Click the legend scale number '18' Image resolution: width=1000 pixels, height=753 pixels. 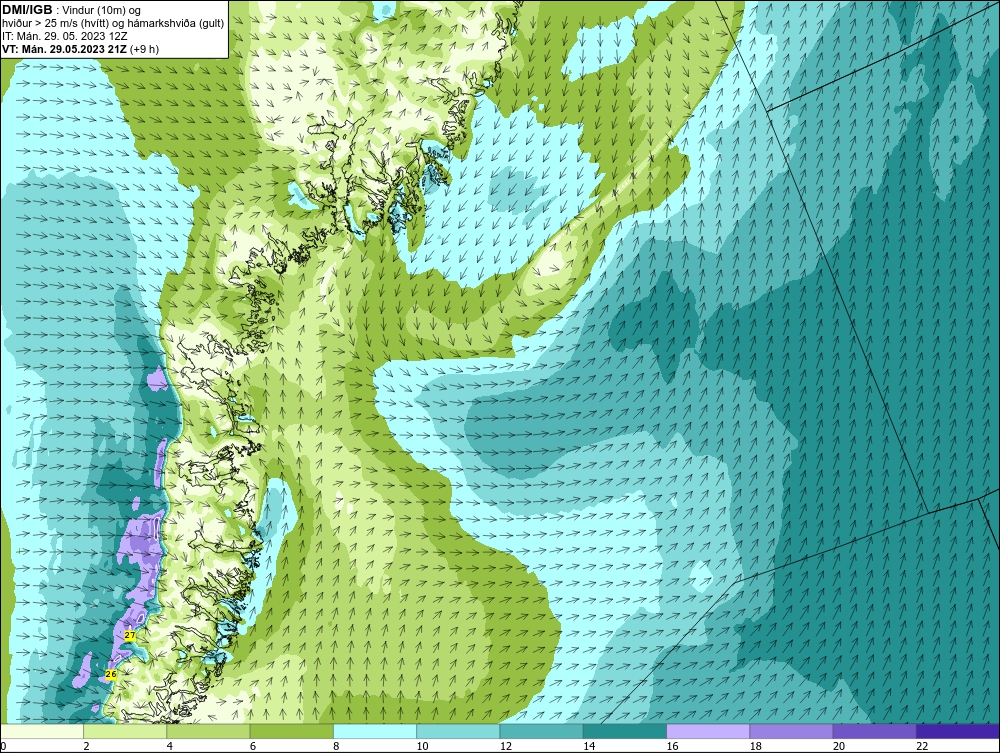click(x=756, y=746)
